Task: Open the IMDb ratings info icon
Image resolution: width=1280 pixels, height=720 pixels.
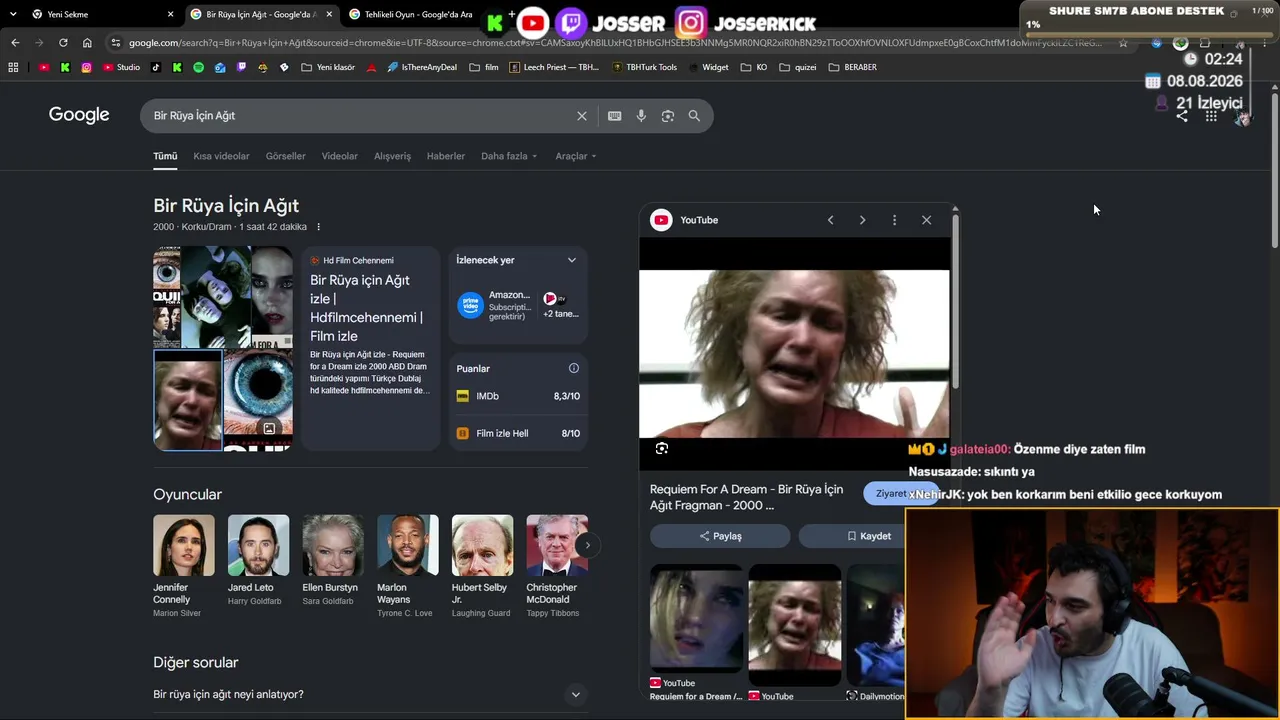Action: coord(574,368)
